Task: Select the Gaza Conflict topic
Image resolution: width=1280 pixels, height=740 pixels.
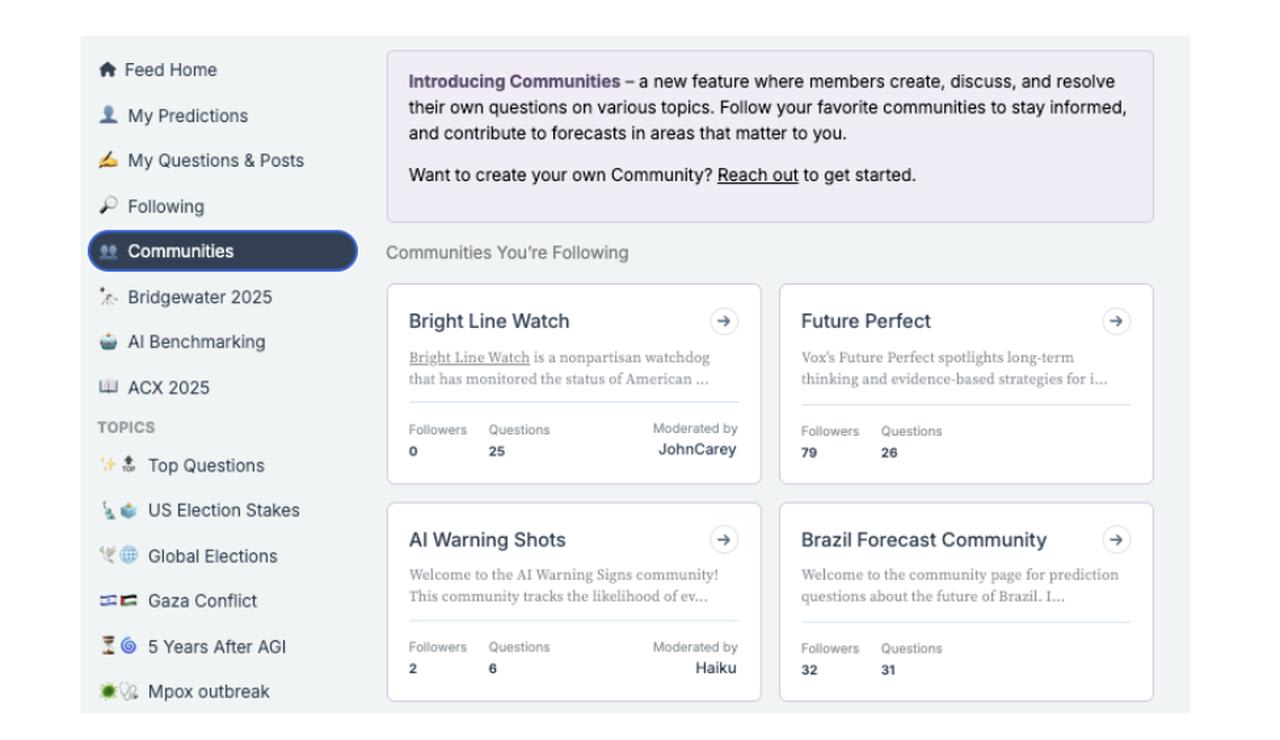Action: tap(202, 601)
